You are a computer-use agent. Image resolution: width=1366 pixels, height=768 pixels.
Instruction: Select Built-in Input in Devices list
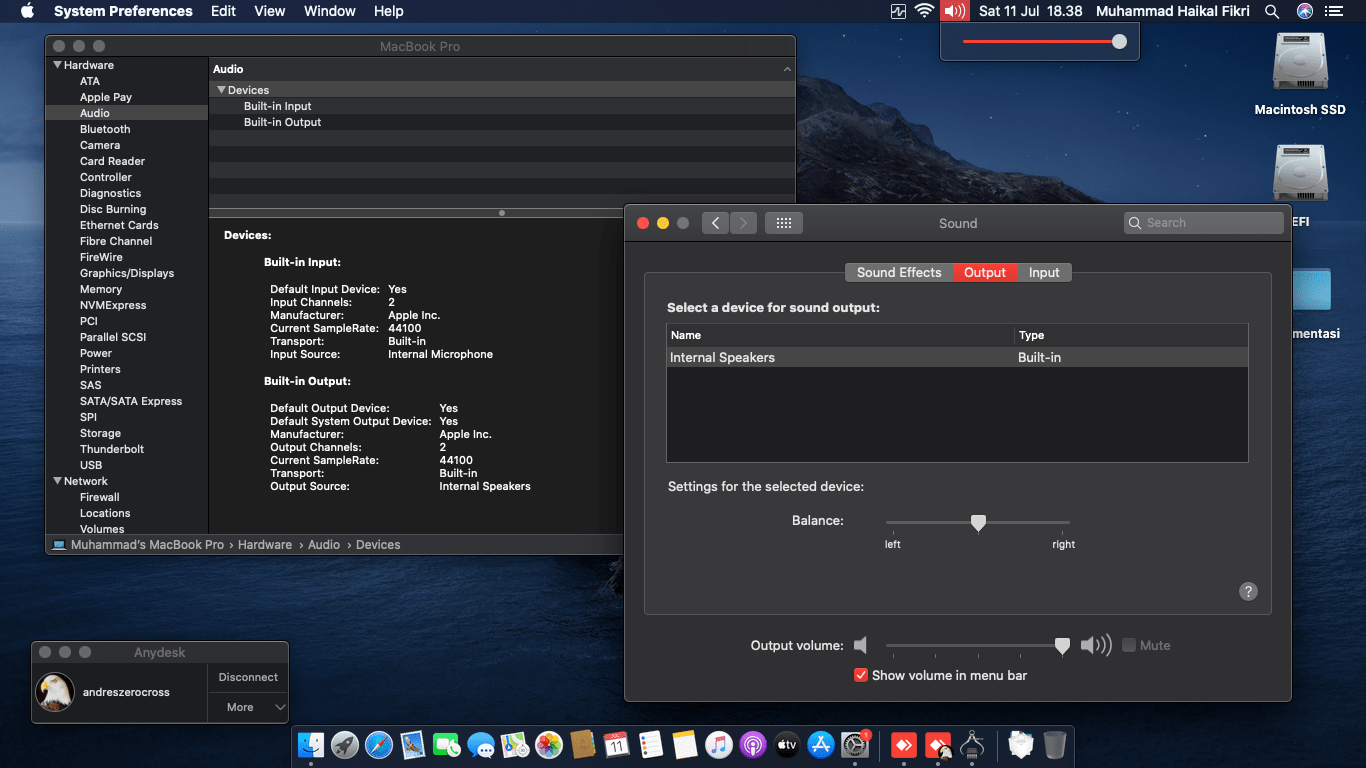coord(278,106)
